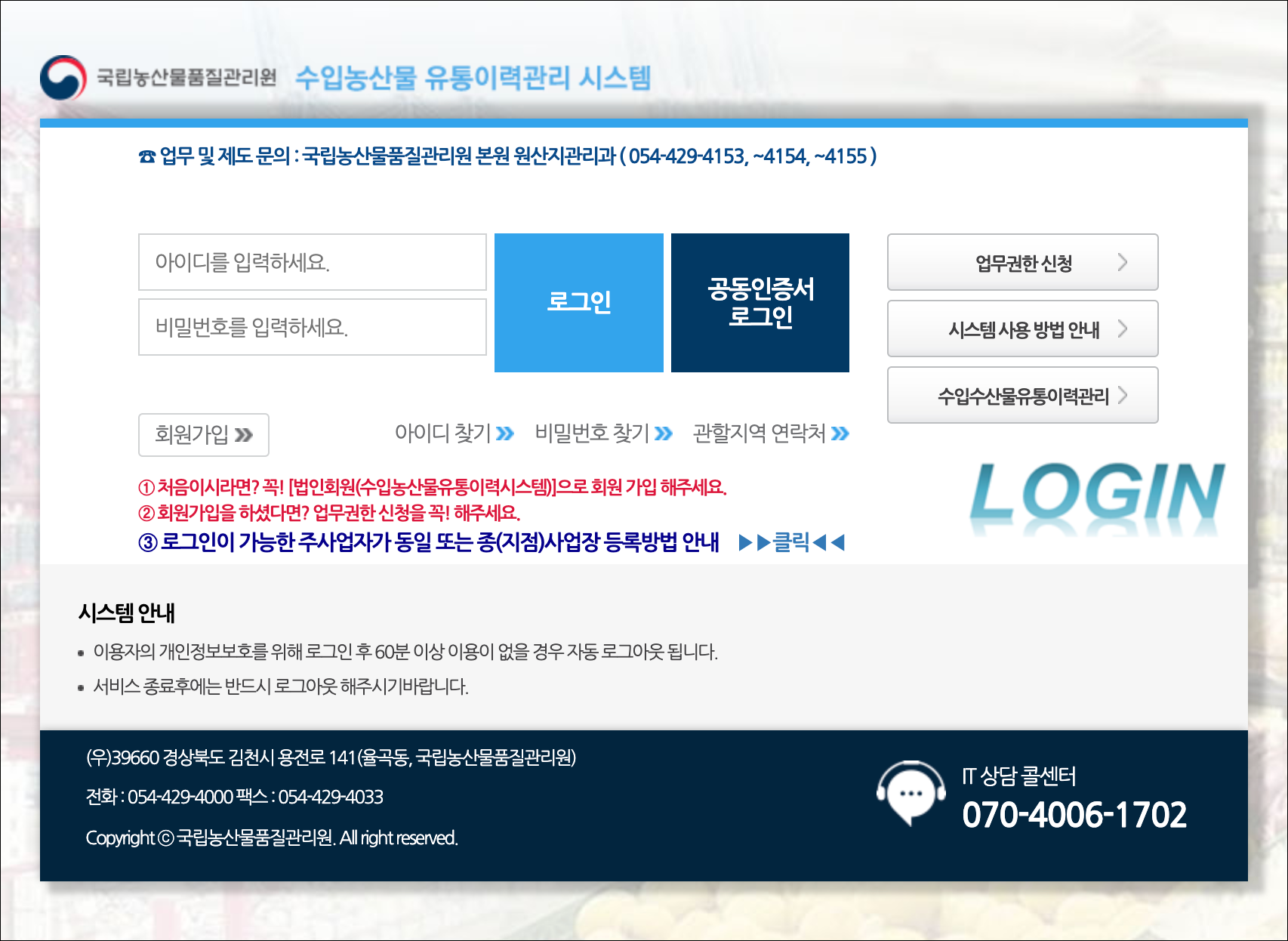Click the ② 회원가입을 하셨다면 red notice line
Viewport: 1288px width, 941px height.
tap(329, 514)
